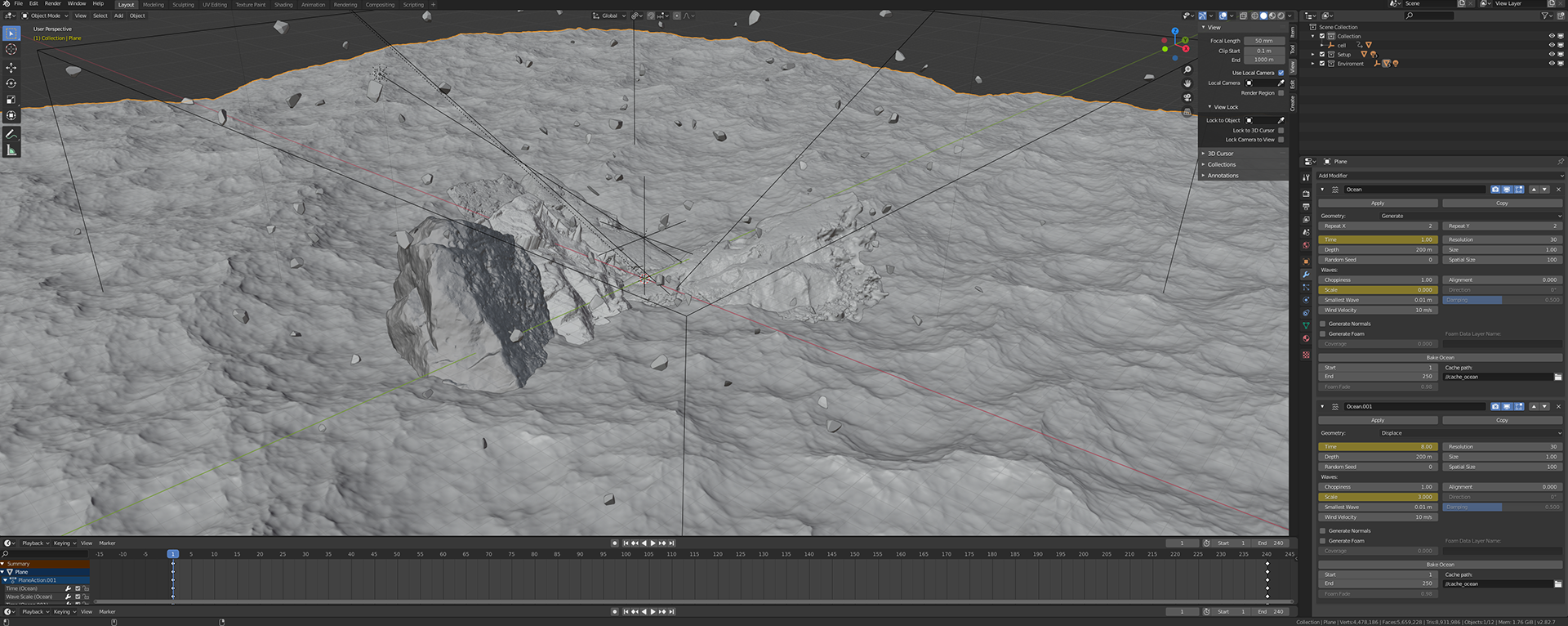This screenshot has height=626, width=1568.
Task: Choose the Annotate pencil tool
Action: [x=11, y=134]
